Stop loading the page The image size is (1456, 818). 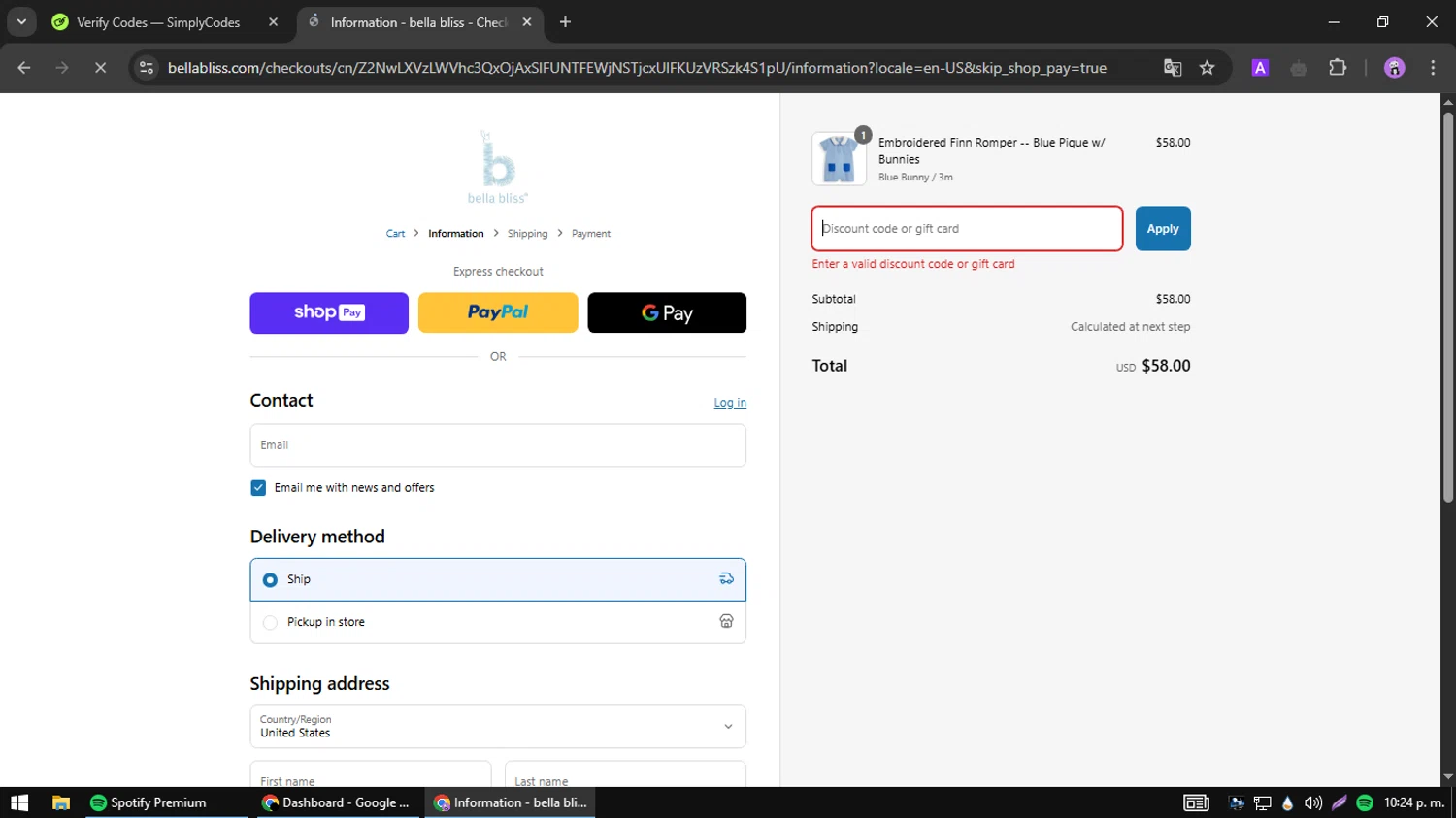tap(100, 68)
